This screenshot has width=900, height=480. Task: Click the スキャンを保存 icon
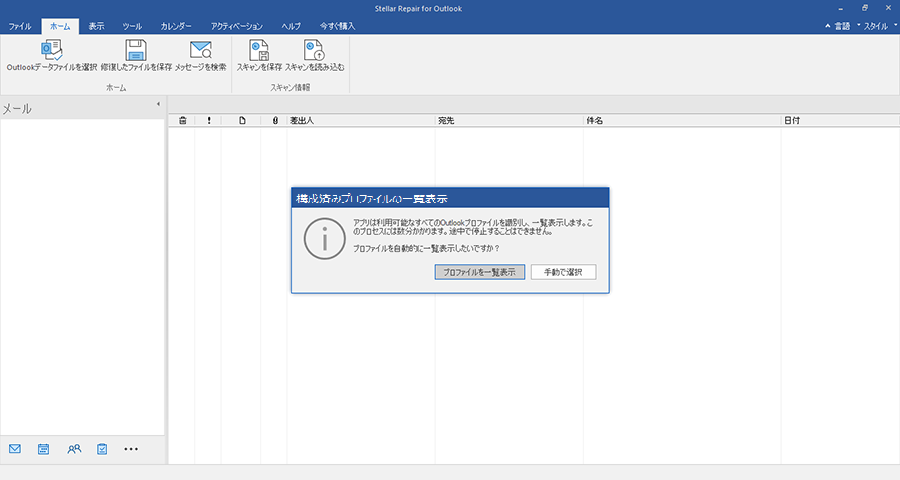click(x=259, y=50)
